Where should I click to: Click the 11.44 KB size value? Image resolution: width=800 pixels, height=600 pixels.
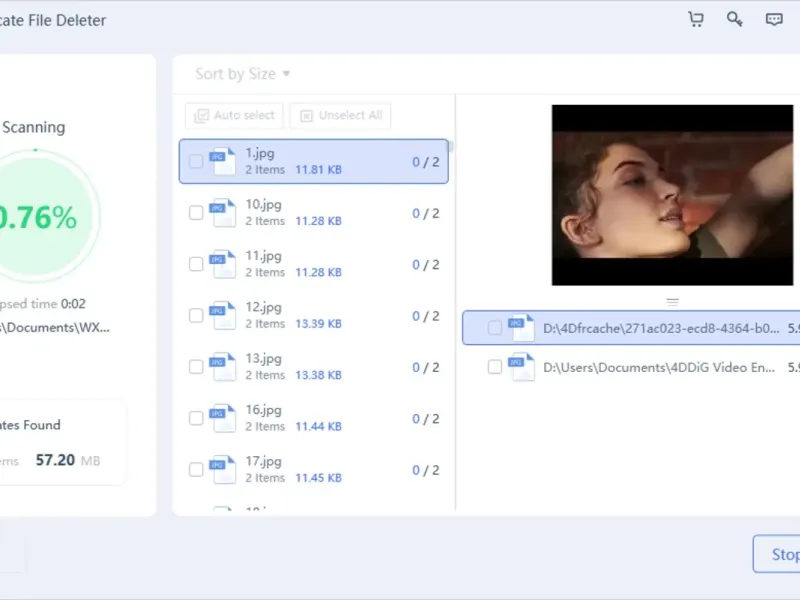pyautogui.click(x=318, y=426)
